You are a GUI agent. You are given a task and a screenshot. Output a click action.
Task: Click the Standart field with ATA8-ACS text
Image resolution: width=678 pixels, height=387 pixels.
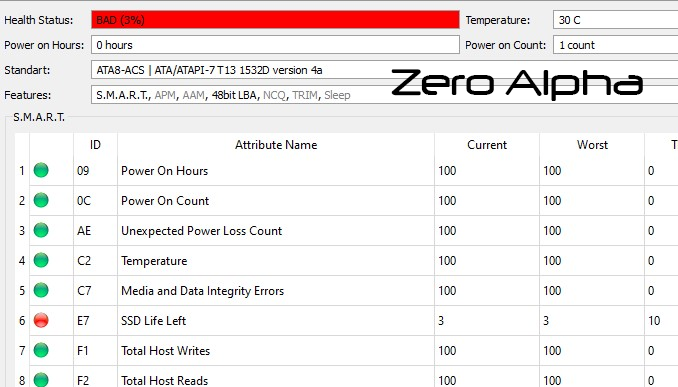click(384, 70)
